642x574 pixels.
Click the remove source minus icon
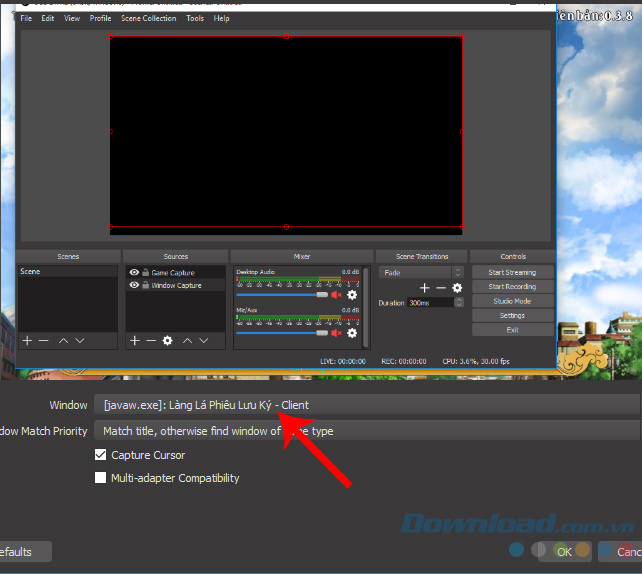click(151, 341)
